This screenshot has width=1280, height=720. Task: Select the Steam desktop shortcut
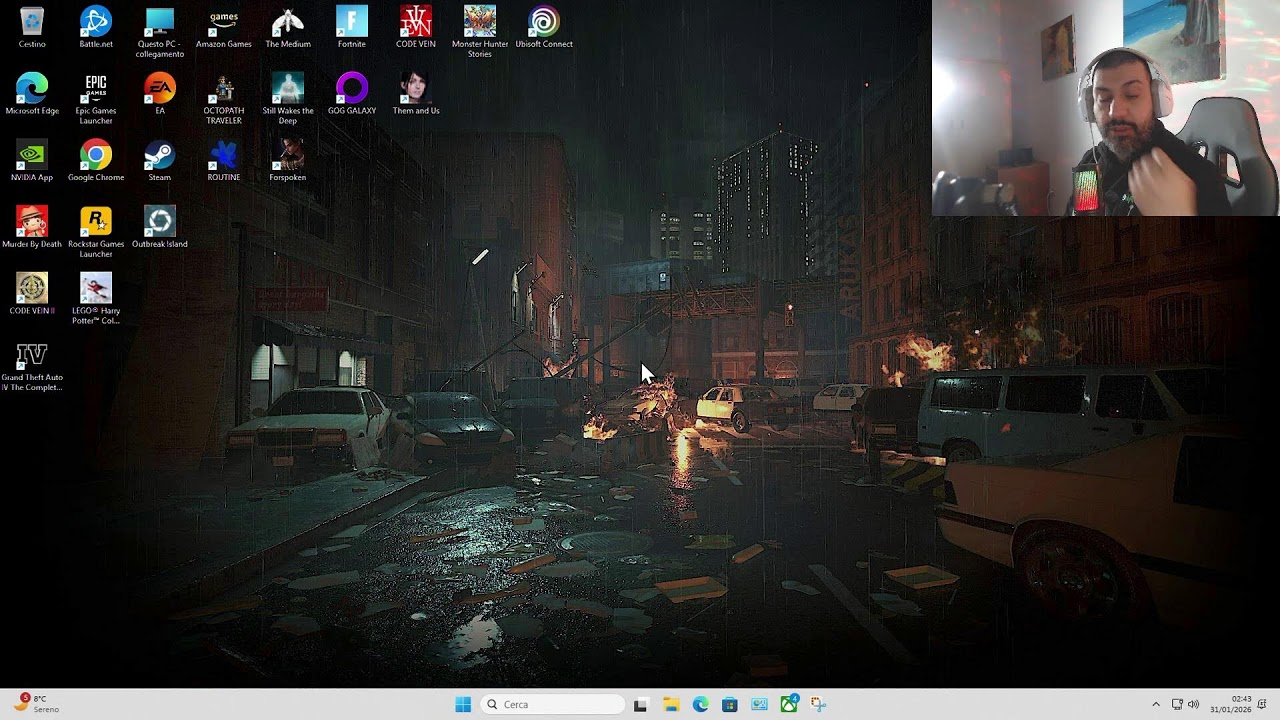[x=160, y=162]
